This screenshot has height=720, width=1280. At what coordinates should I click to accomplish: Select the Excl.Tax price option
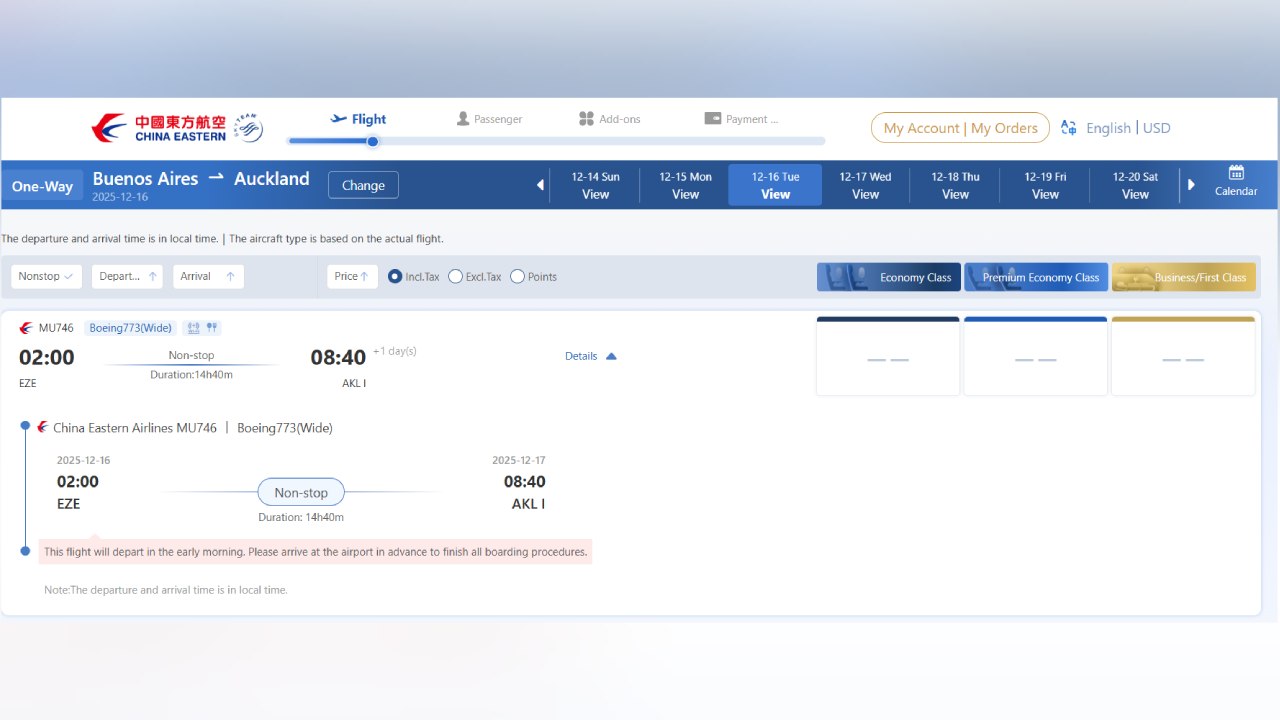click(456, 277)
